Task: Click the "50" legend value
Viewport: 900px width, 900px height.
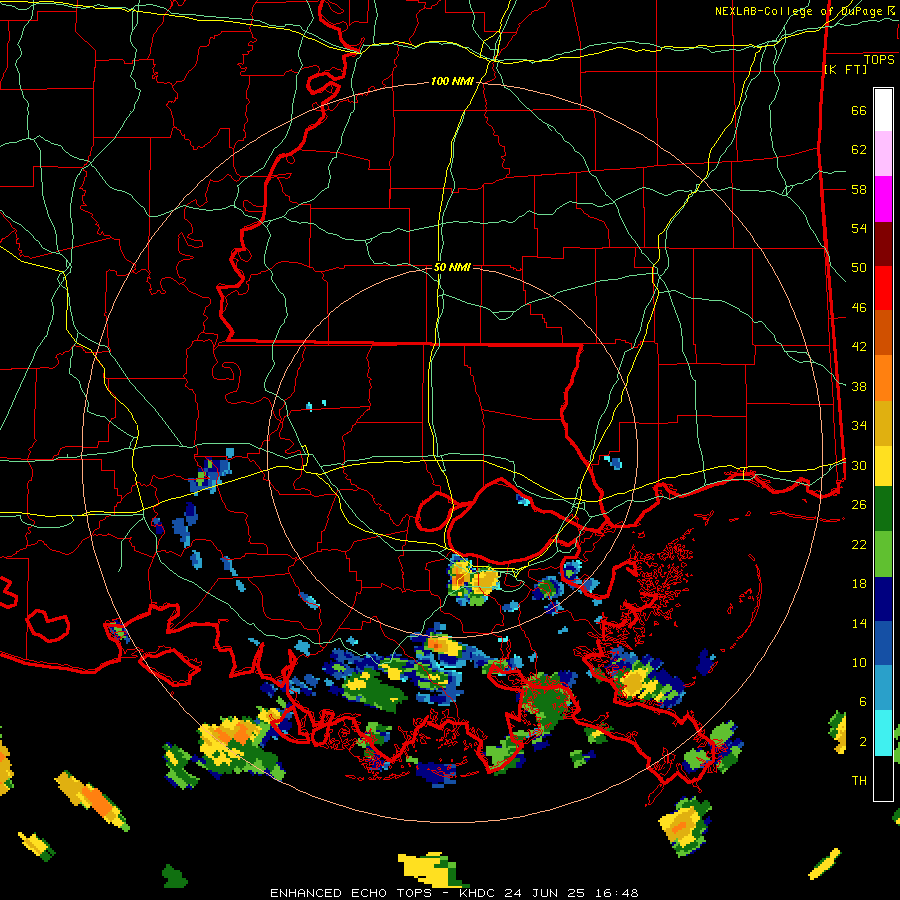Action: pos(859,268)
